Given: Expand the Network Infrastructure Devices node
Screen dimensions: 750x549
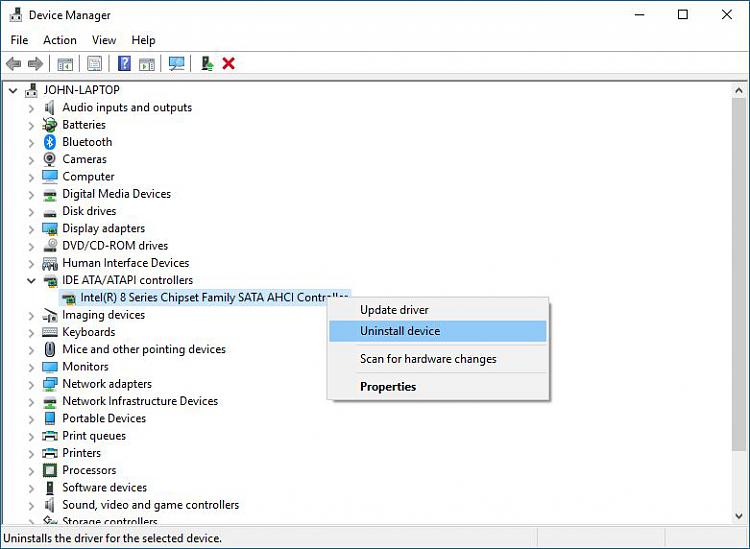Looking at the screenshot, I should coord(31,402).
